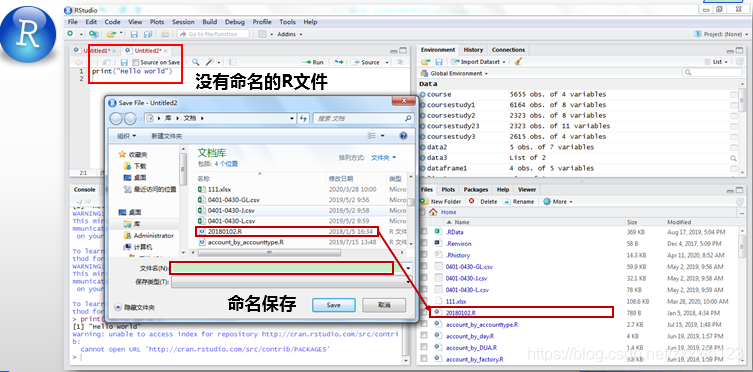Save workspace disk icon in Environment pane

(438, 62)
